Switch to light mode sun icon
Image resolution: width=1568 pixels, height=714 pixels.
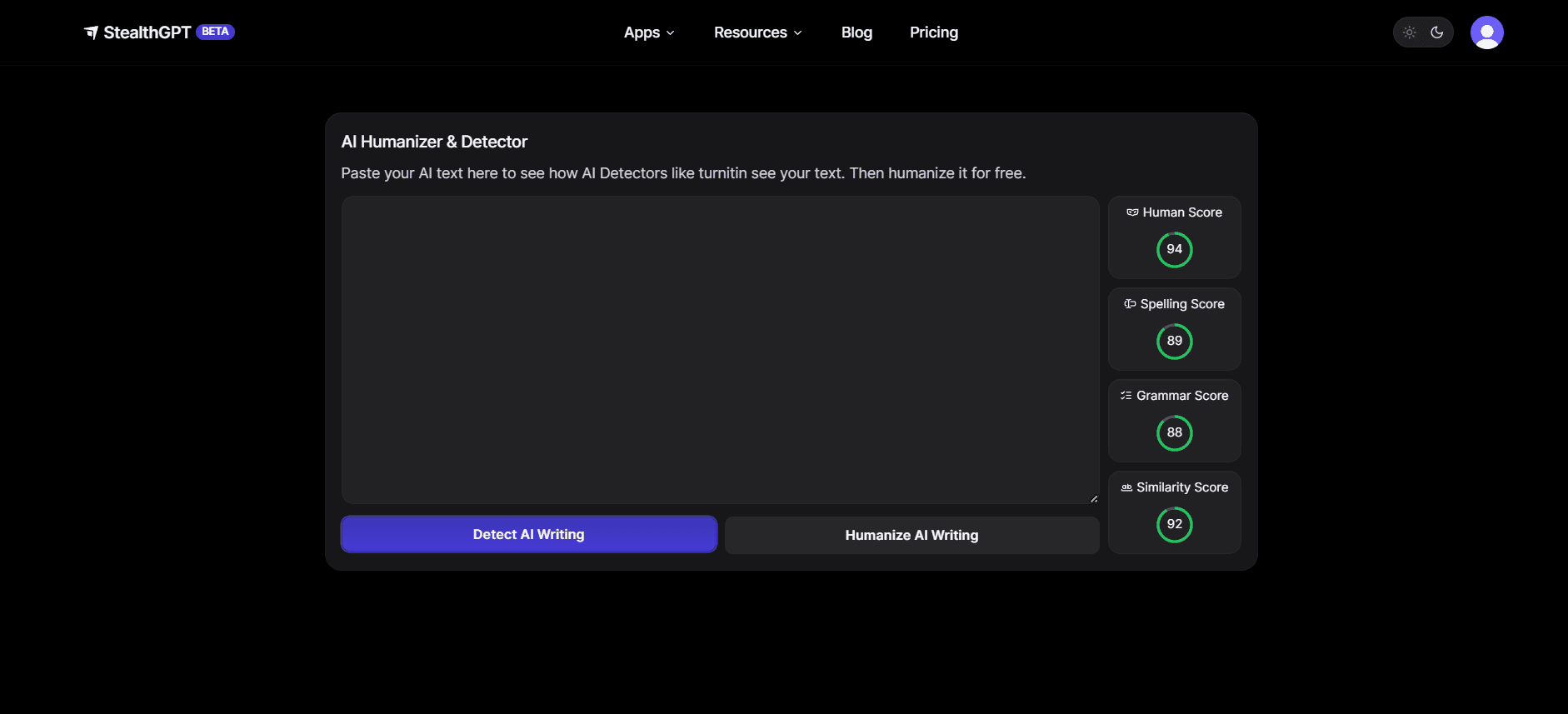(x=1410, y=32)
